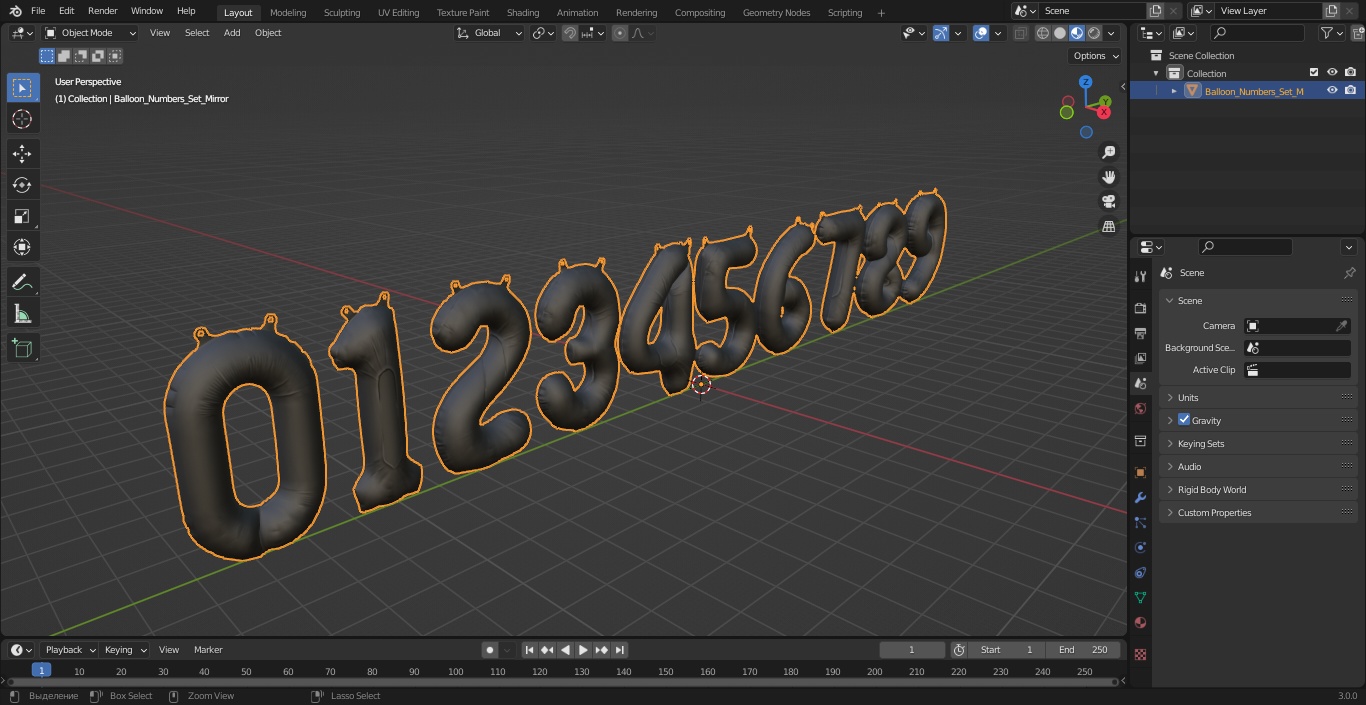Toggle auto keying record button

[490, 650]
